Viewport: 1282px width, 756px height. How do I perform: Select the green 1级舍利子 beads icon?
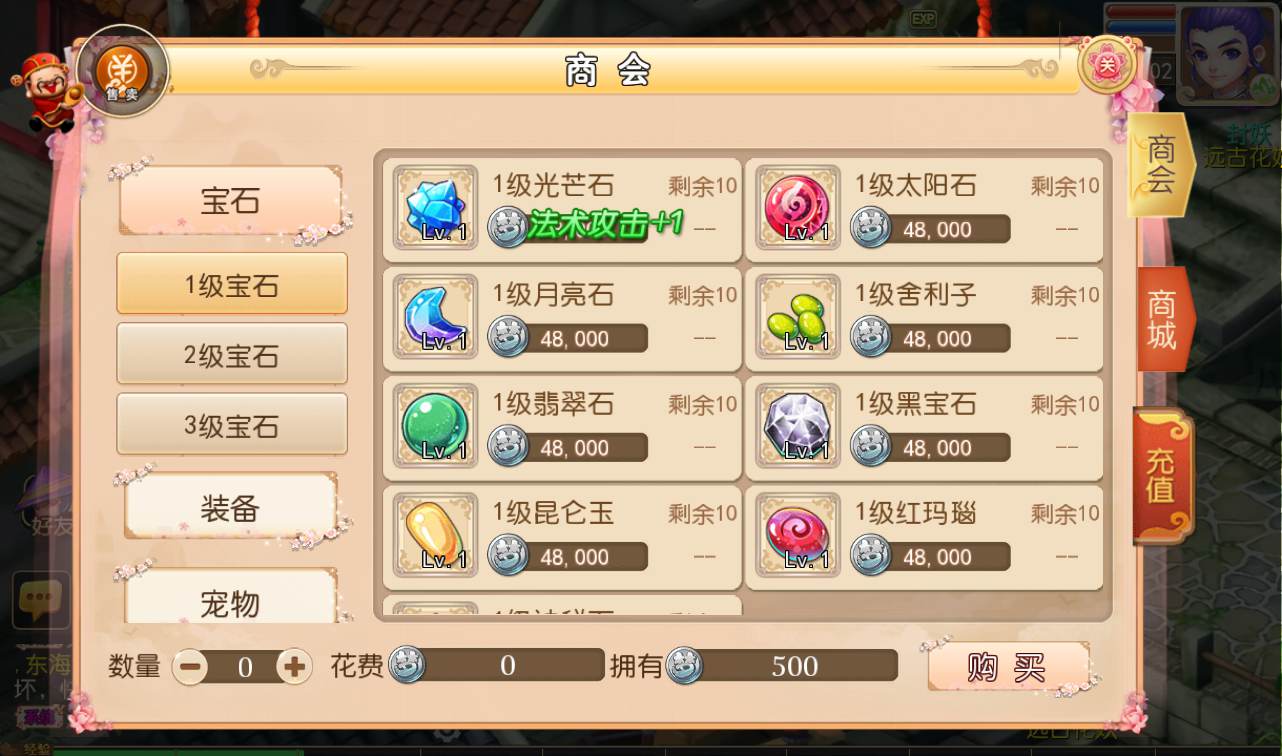point(798,316)
